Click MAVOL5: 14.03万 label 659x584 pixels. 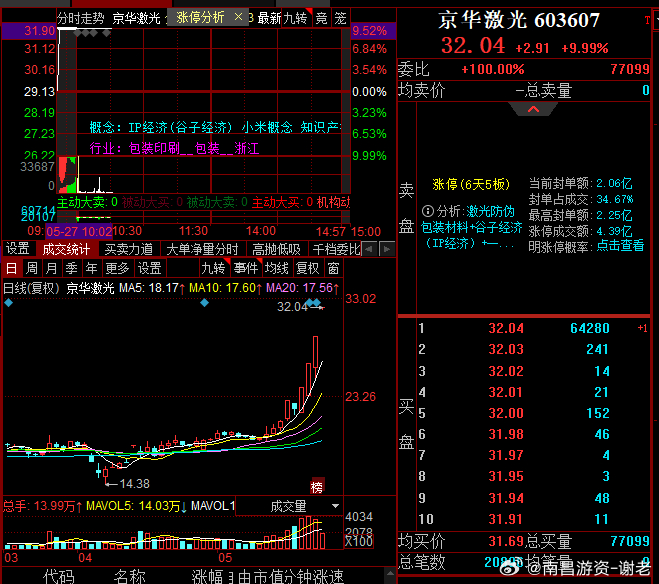pos(136,506)
